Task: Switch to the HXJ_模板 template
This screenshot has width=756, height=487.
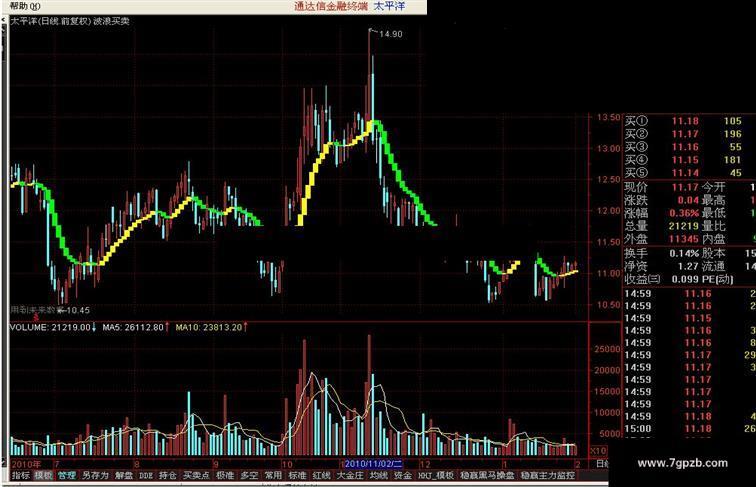Action: [436, 475]
